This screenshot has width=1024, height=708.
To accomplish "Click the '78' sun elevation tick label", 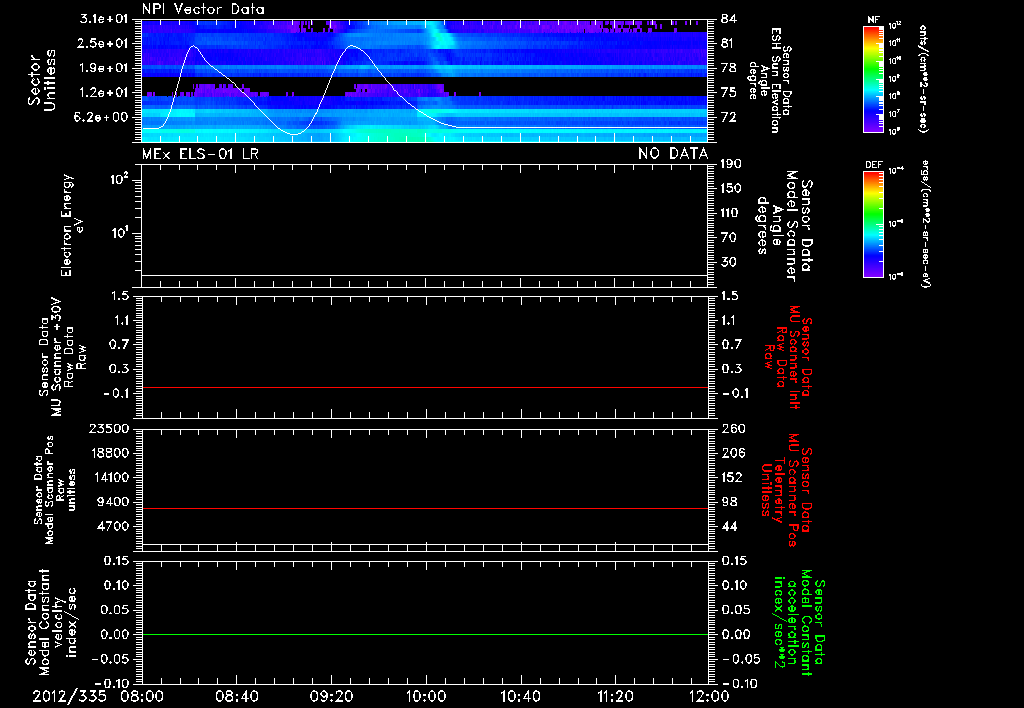I will [x=728, y=68].
